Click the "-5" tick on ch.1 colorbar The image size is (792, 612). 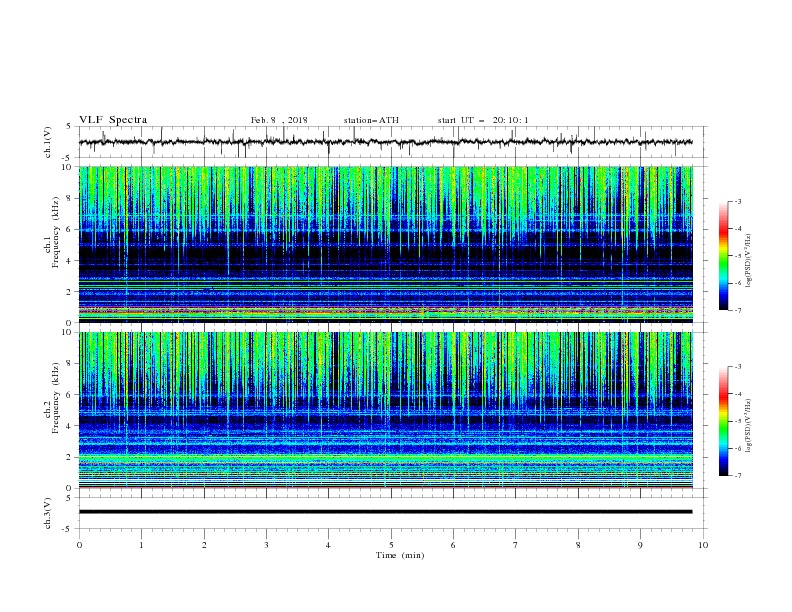pos(738,256)
